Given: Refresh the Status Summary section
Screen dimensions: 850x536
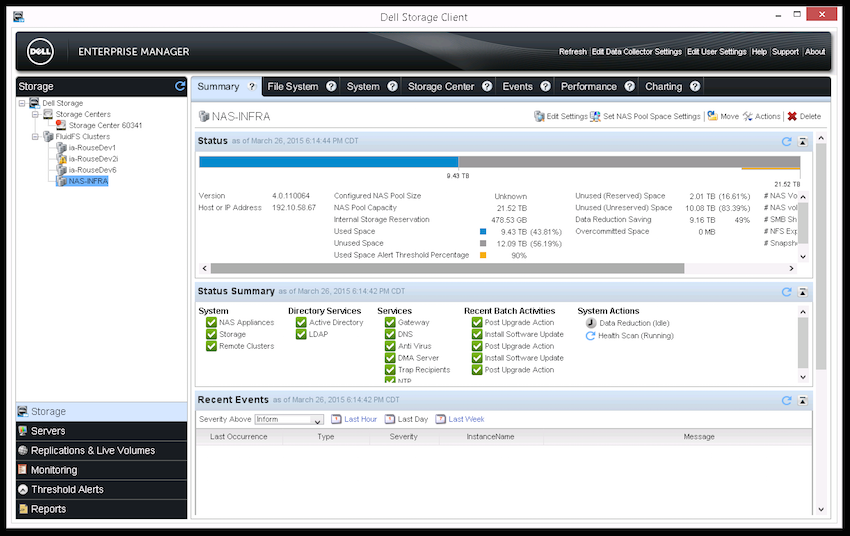Looking at the screenshot, I should [787, 292].
